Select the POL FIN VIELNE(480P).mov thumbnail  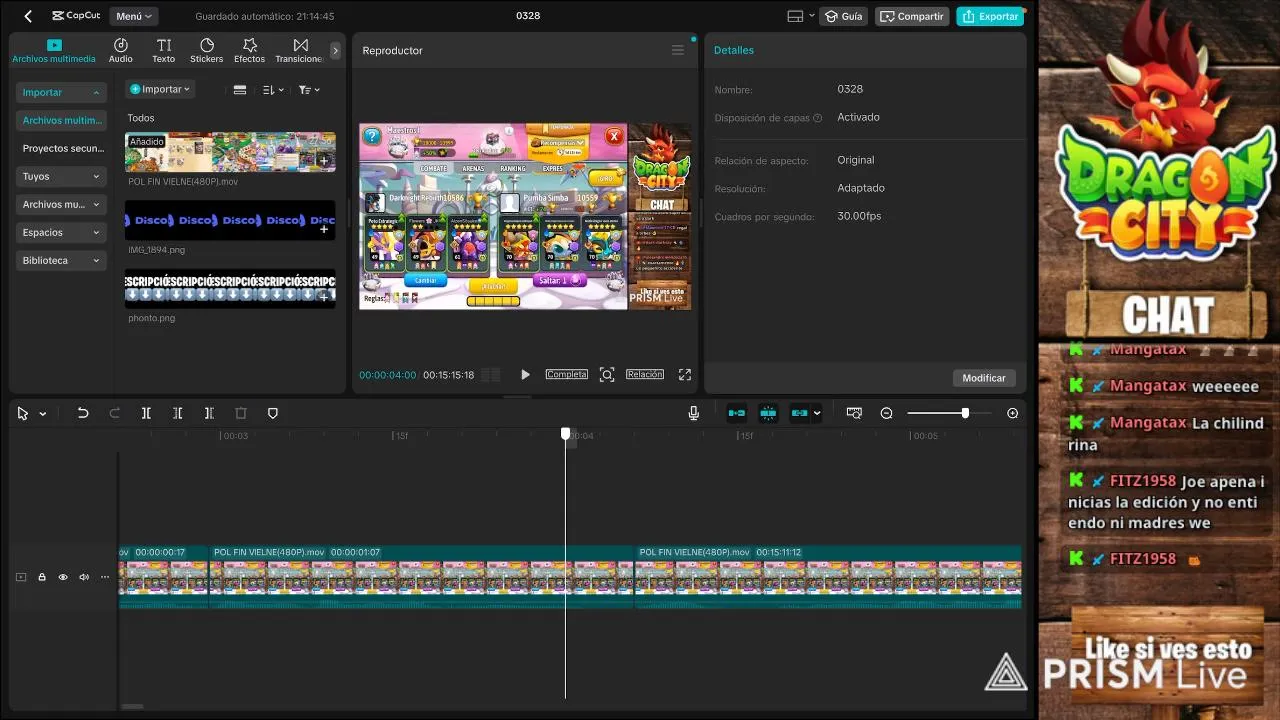coord(230,152)
